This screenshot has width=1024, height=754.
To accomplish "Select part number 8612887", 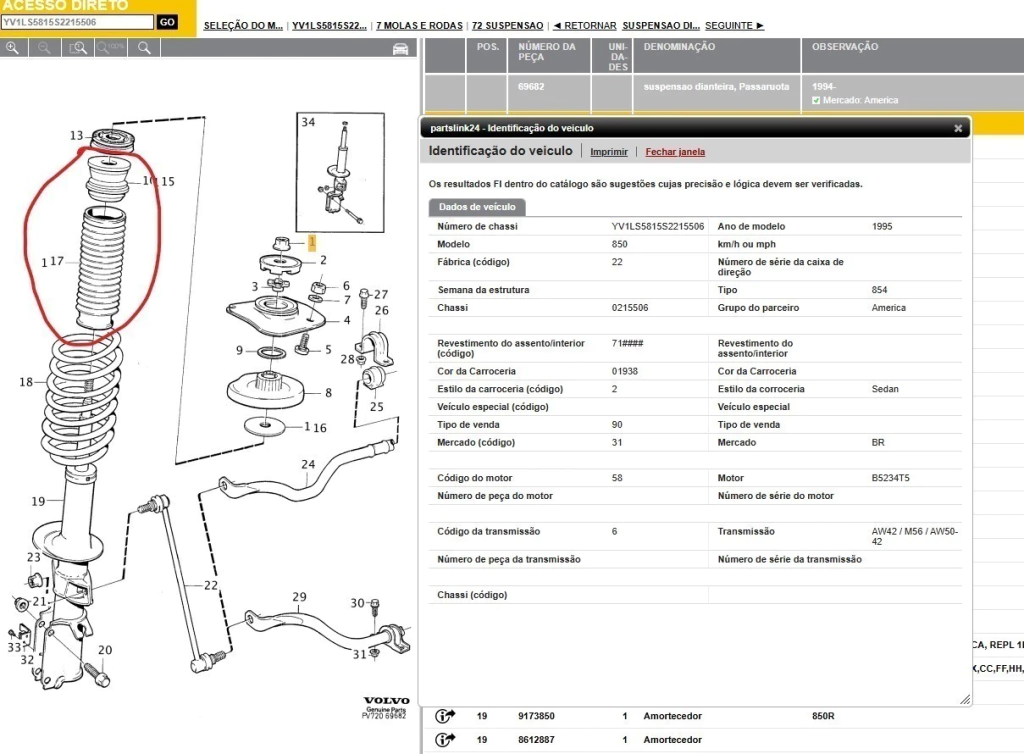I will [x=536, y=740].
